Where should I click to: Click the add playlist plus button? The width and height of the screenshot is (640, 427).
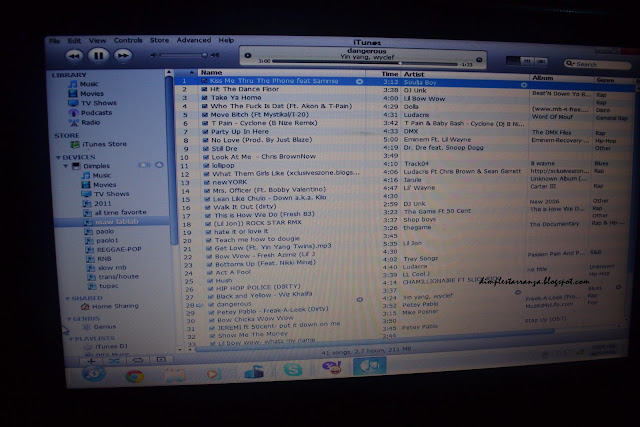click(91, 361)
